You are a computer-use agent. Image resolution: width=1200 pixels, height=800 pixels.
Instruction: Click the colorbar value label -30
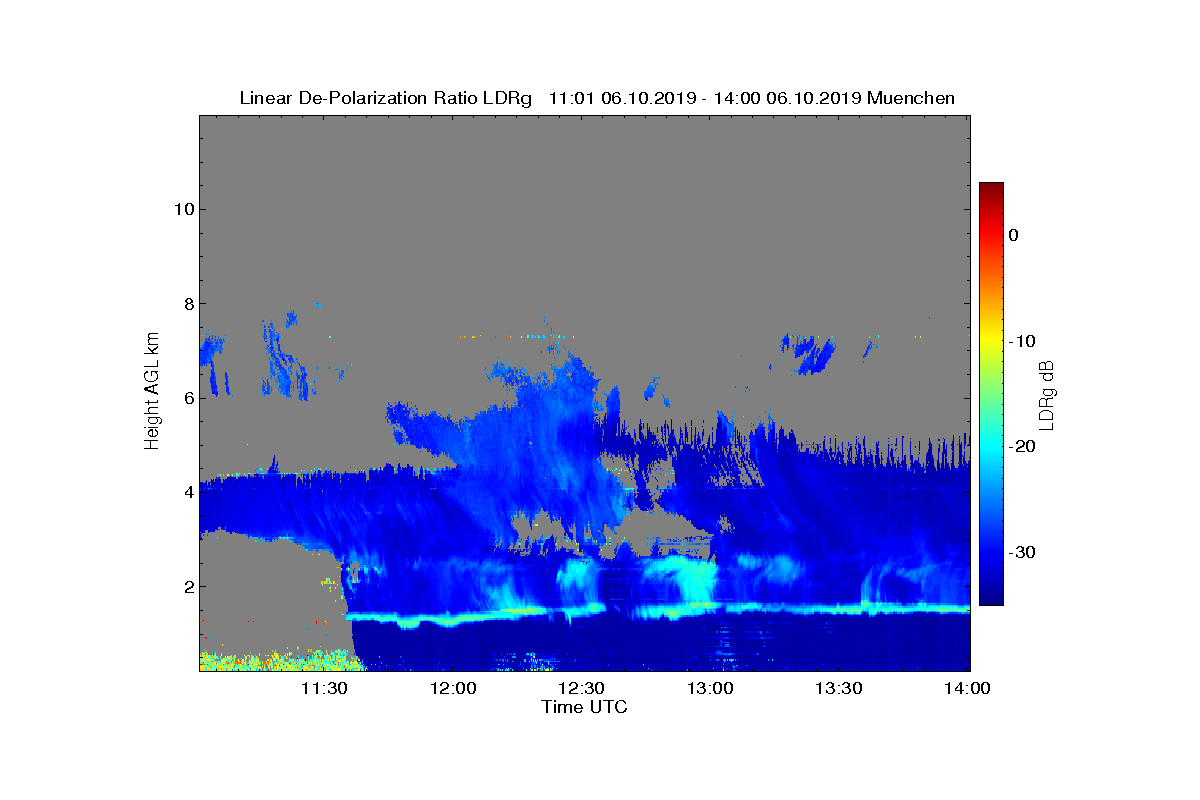(1022, 553)
